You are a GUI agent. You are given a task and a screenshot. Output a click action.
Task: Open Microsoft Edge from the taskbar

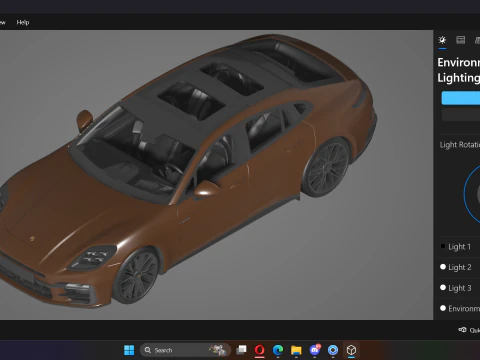[278, 350]
